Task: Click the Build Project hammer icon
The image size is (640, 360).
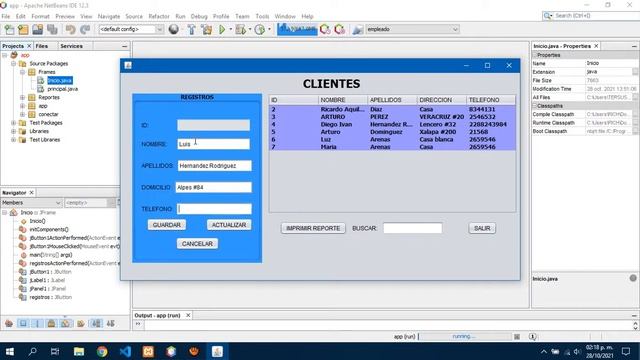Action: [x=191, y=29]
